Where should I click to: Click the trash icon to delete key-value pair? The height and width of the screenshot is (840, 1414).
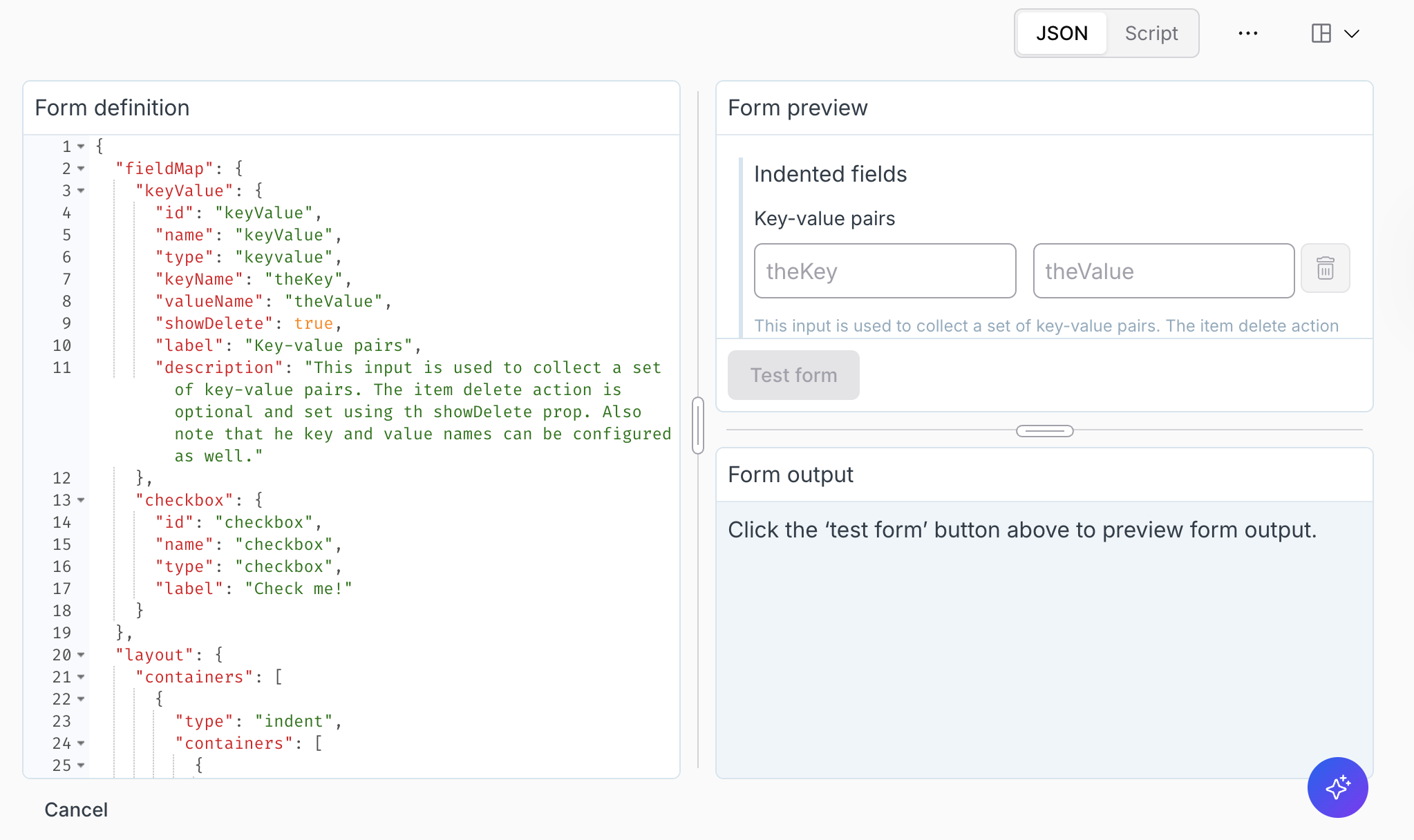pos(1326,268)
